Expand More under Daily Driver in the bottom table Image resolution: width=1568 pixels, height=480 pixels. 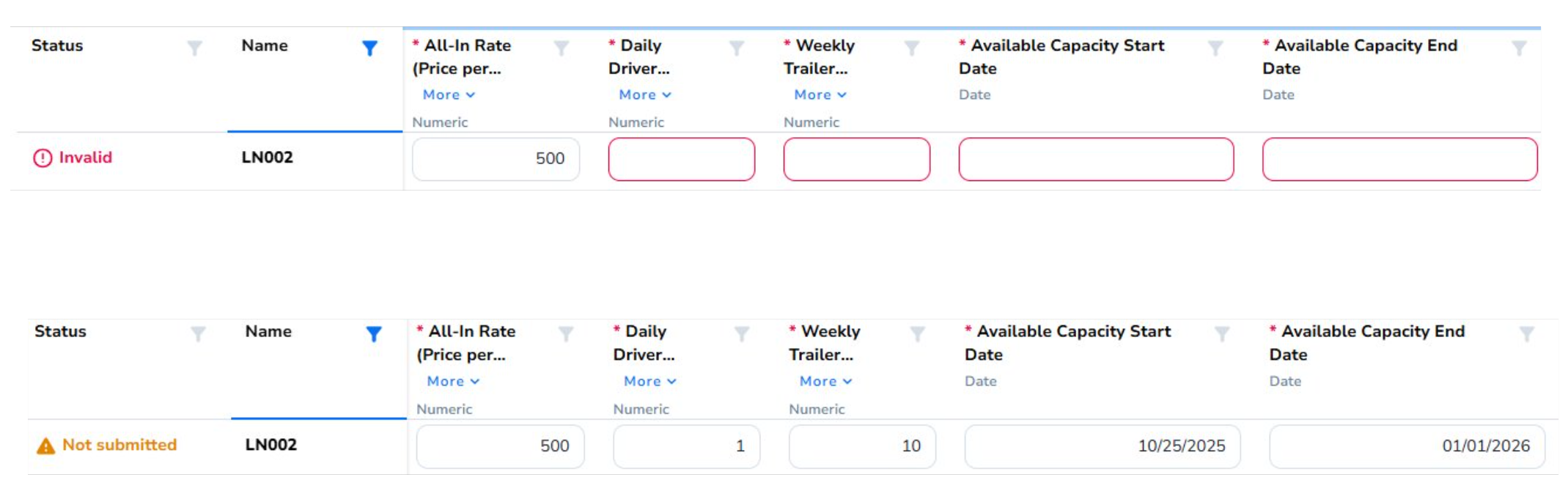click(x=649, y=382)
